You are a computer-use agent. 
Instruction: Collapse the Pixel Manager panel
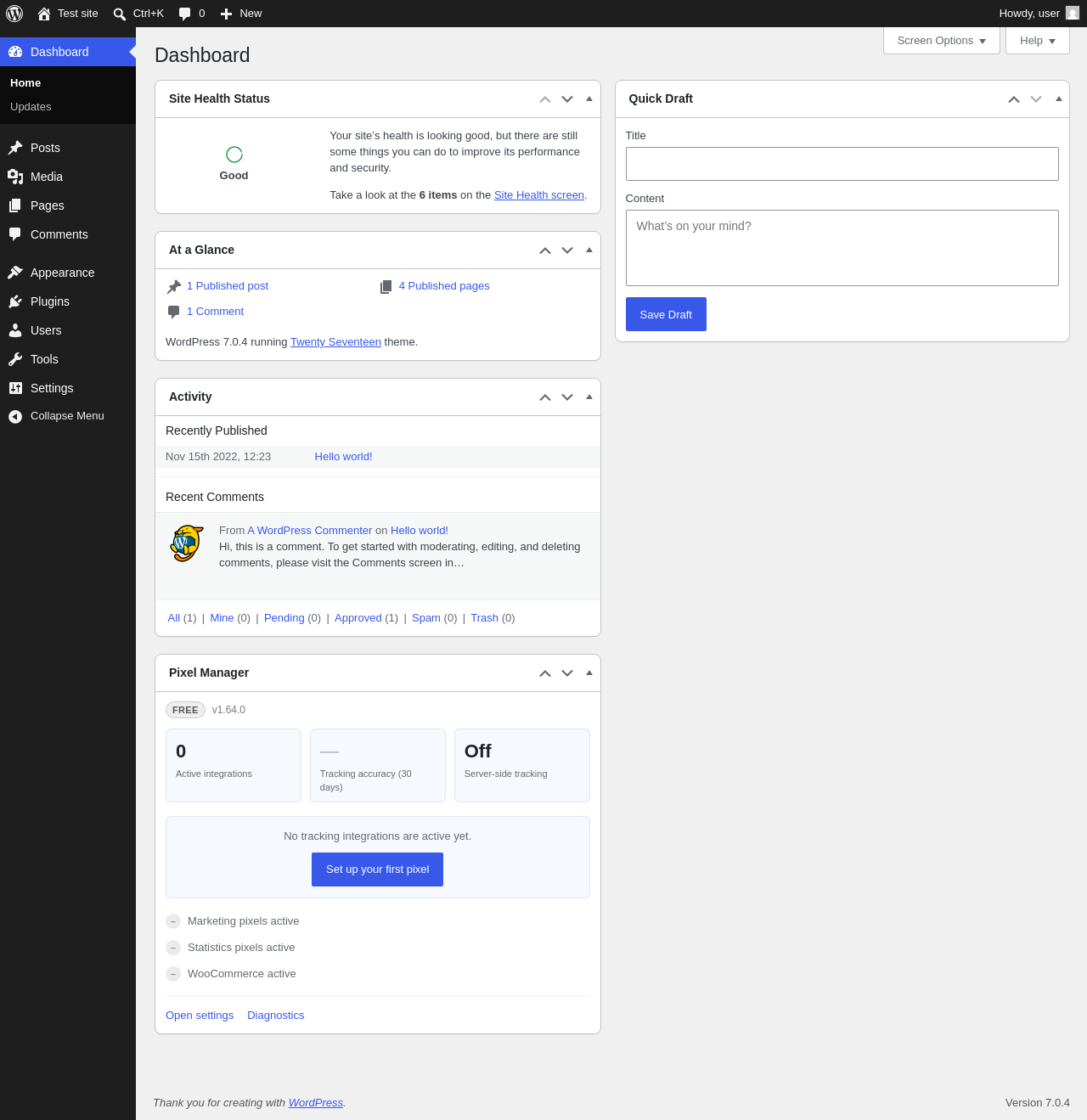tap(589, 673)
